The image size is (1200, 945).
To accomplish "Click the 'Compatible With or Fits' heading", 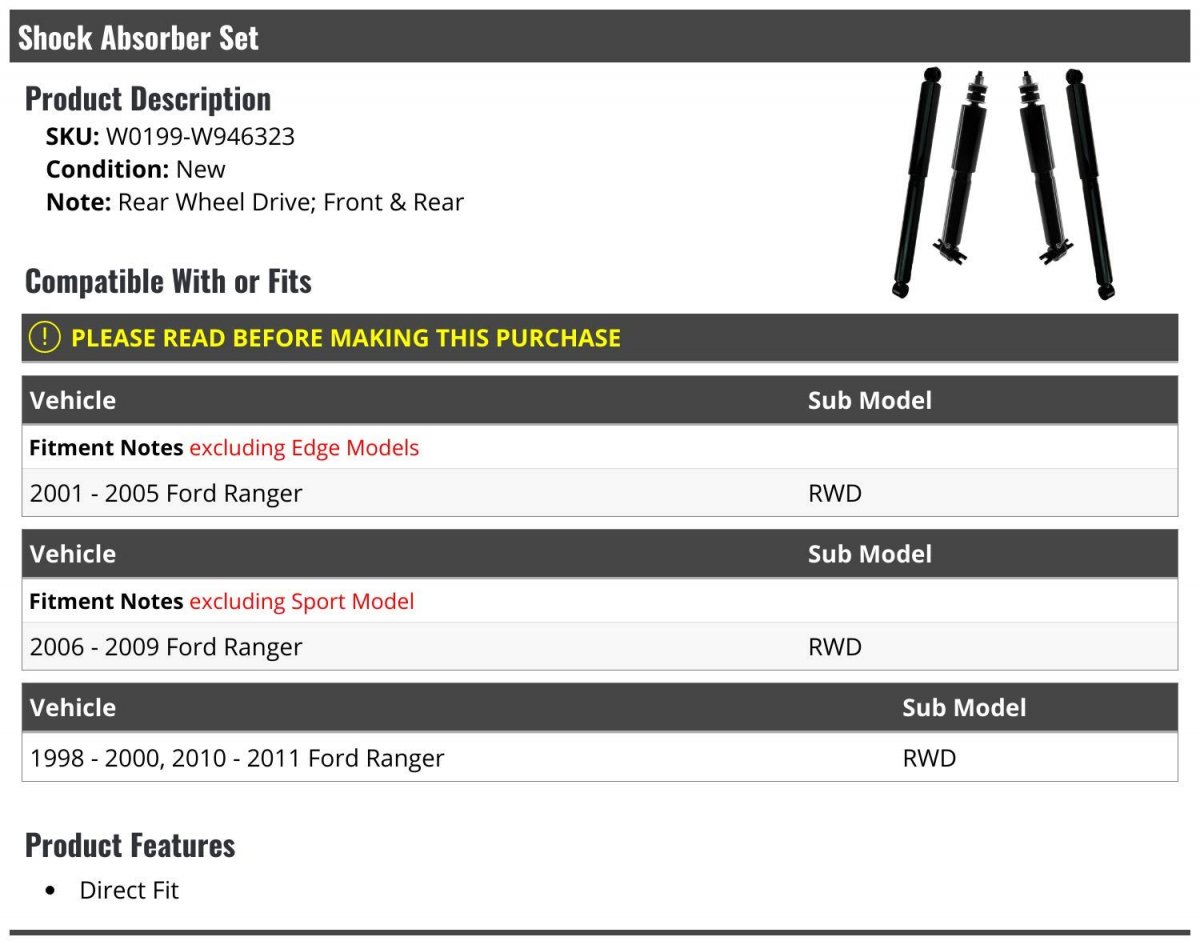I will tap(168, 282).
